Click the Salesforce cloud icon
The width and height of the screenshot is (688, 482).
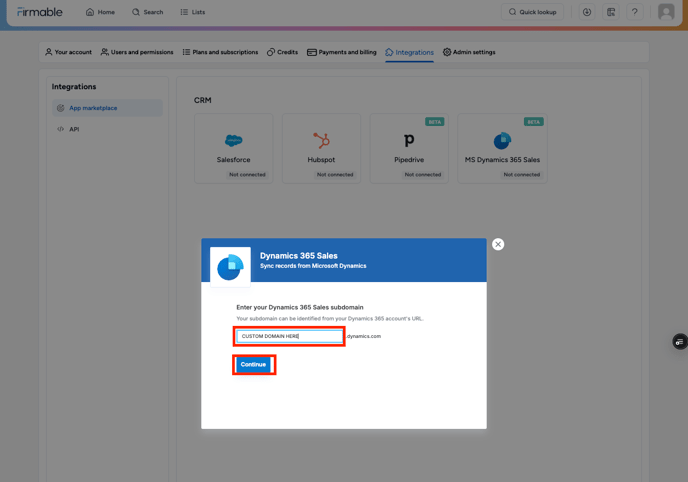tap(233, 140)
